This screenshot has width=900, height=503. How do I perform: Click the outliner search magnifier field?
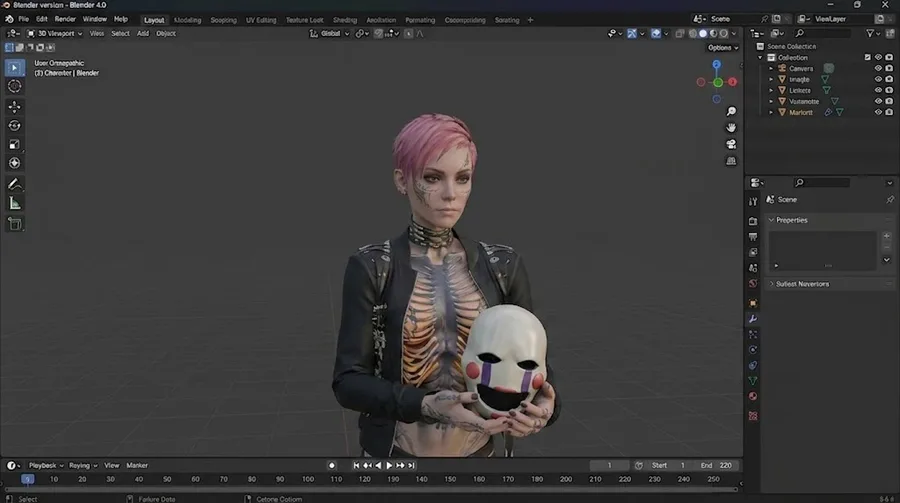pos(821,33)
